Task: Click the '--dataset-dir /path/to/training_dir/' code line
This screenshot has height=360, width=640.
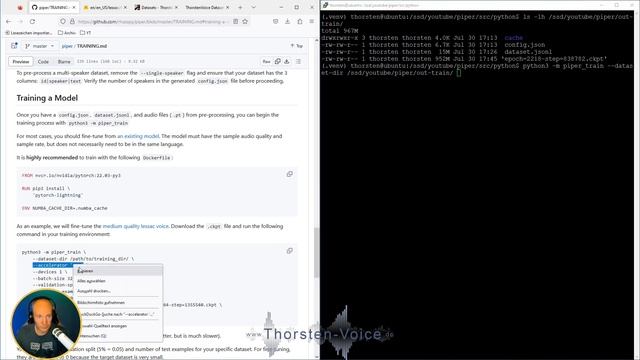Action: pos(83,259)
